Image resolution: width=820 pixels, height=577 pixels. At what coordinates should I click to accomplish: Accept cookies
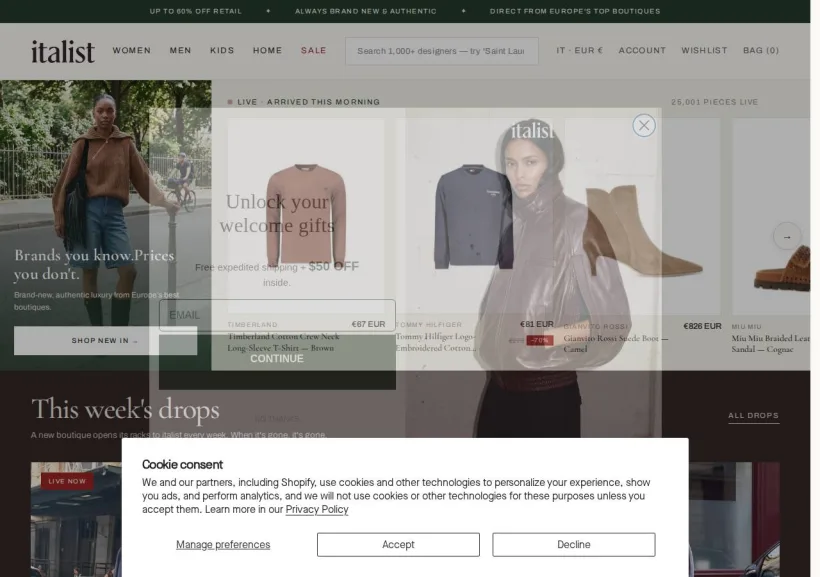pos(398,545)
